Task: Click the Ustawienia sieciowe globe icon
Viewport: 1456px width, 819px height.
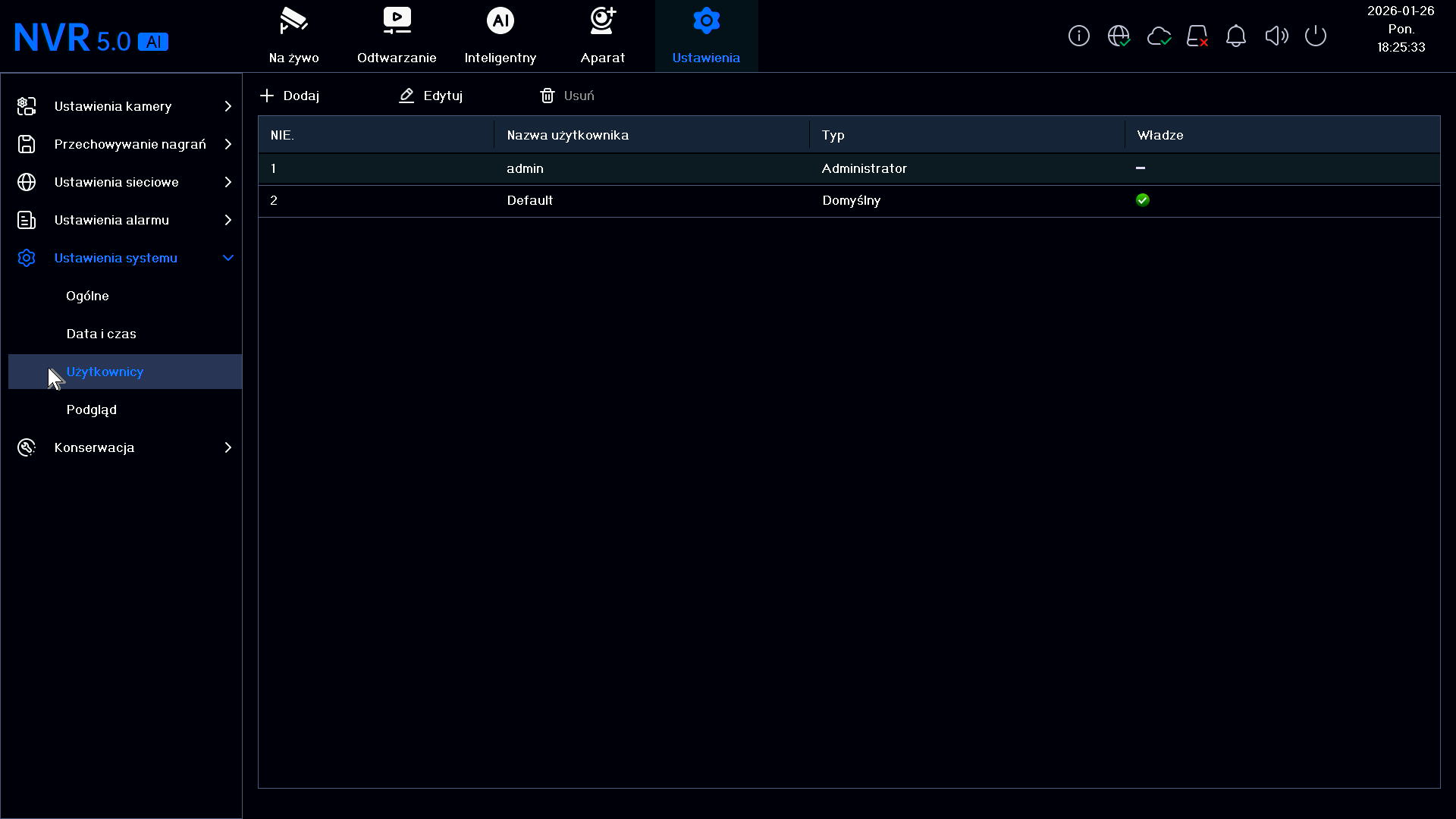Action: tap(27, 182)
